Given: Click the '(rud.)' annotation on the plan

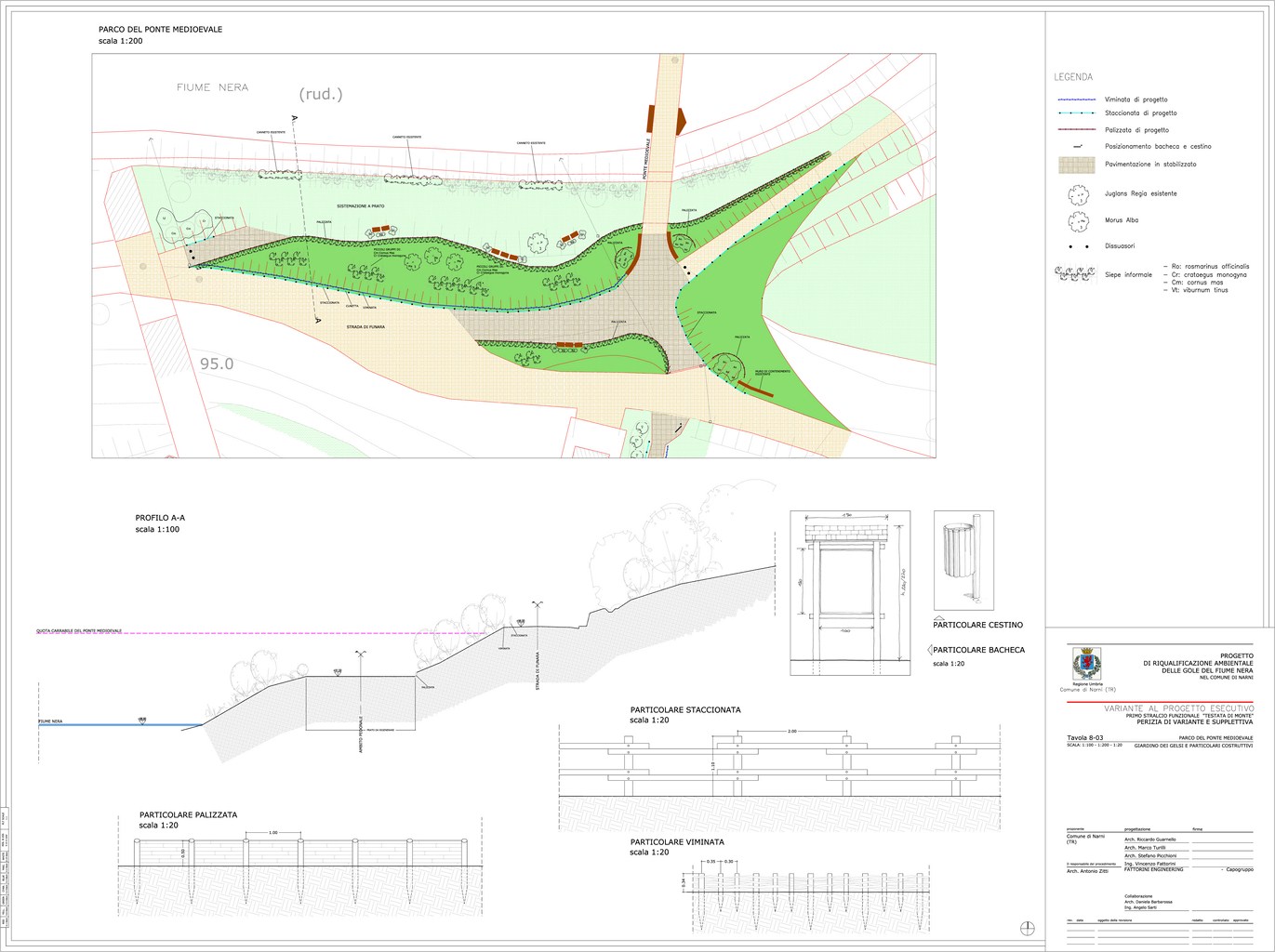Looking at the screenshot, I should coord(321,94).
